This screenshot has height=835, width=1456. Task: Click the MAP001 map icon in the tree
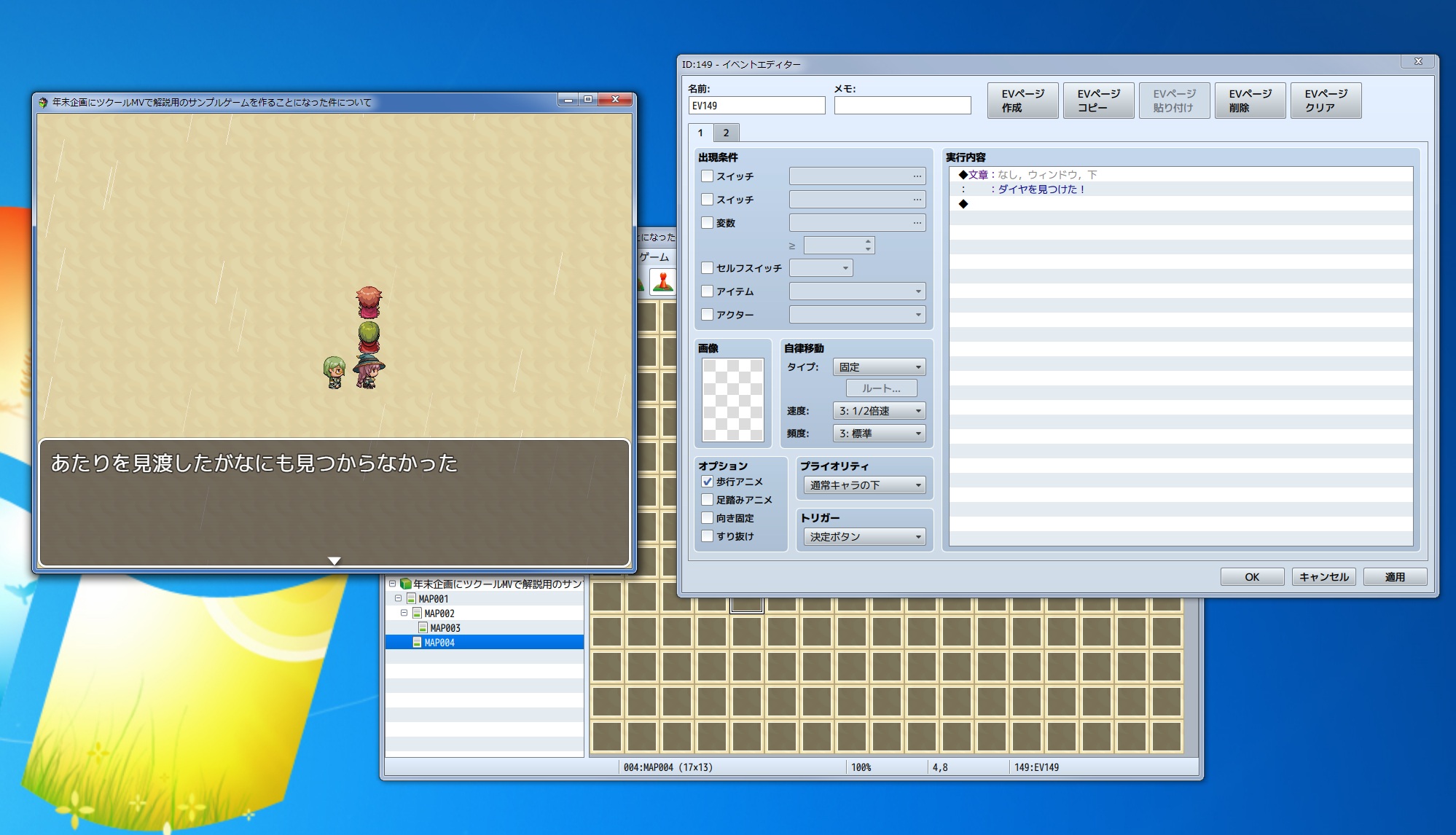pyautogui.click(x=411, y=598)
